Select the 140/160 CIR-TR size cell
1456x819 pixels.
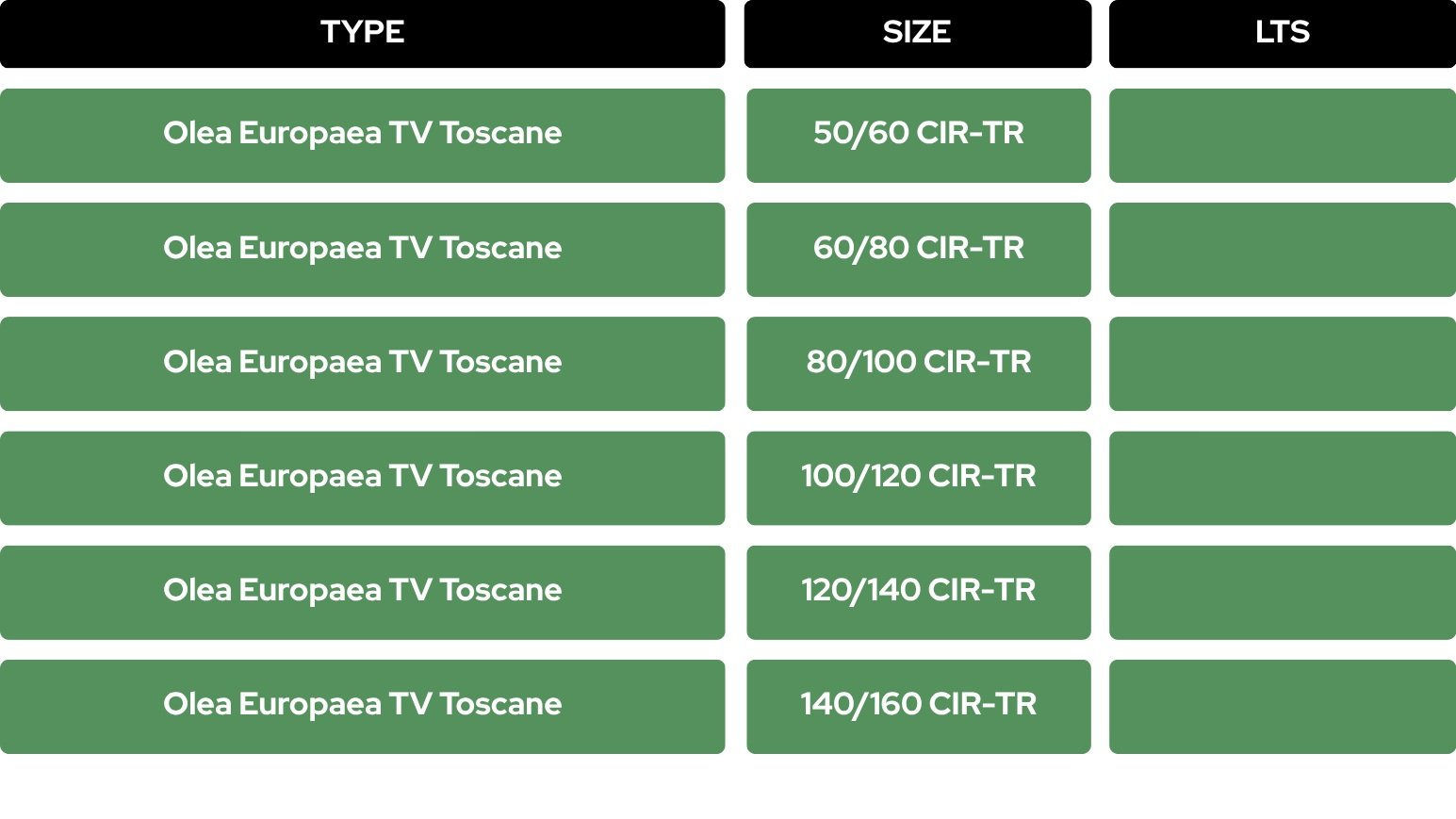pyautogui.click(x=919, y=707)
